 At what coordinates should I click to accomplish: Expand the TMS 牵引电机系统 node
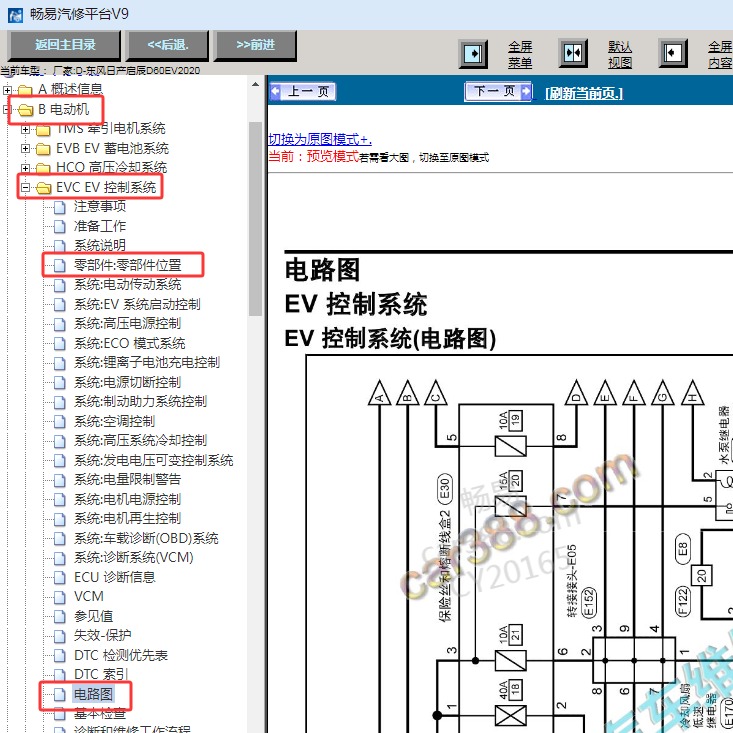coord(25,129)
